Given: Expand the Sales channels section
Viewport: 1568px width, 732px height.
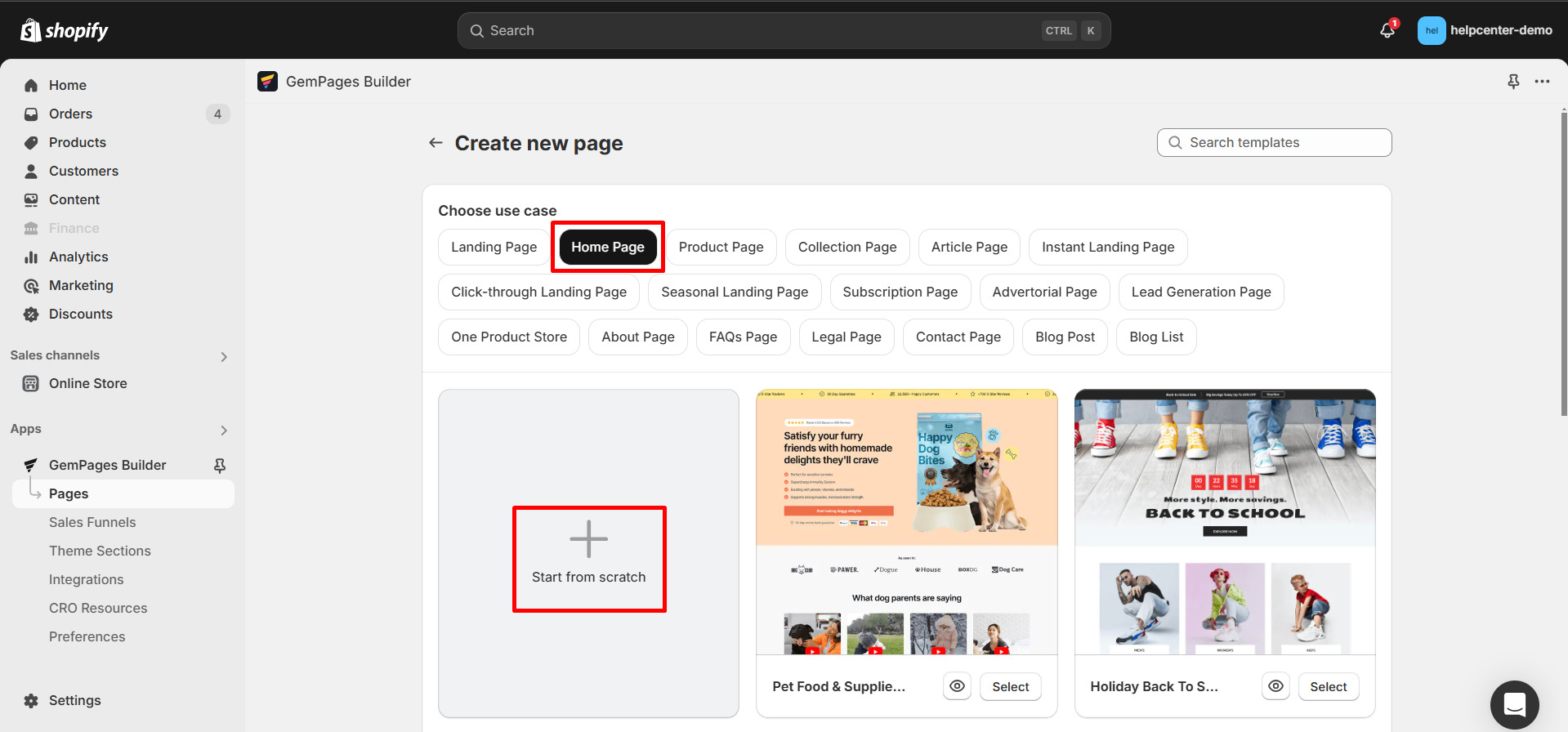Looking at the screenshot, I should pyautogui.click(x=223, y=356).
